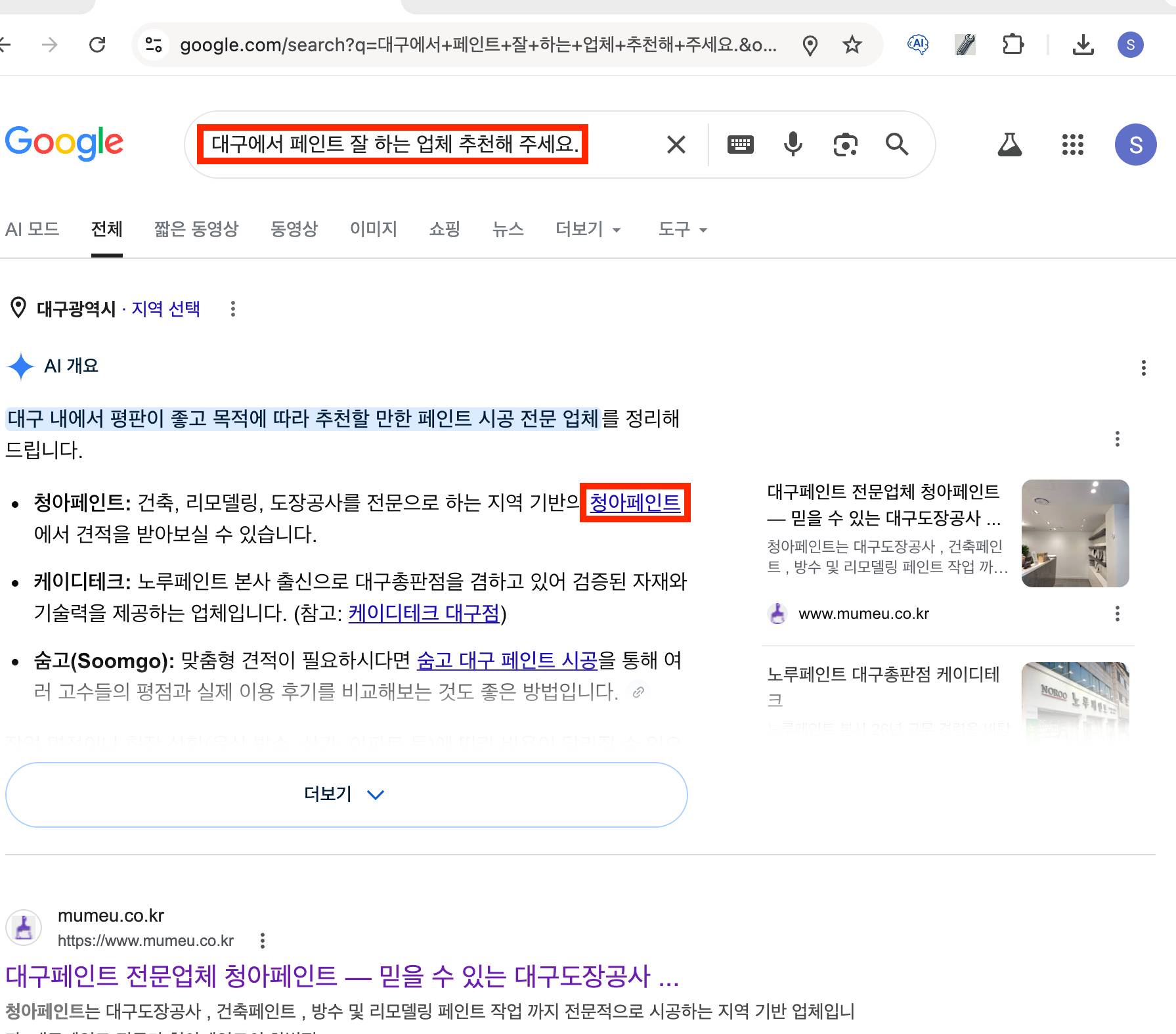Screen dimensions: 1176x1034
Task: Open Google apps grid icon
Action: coord(1072,145)
